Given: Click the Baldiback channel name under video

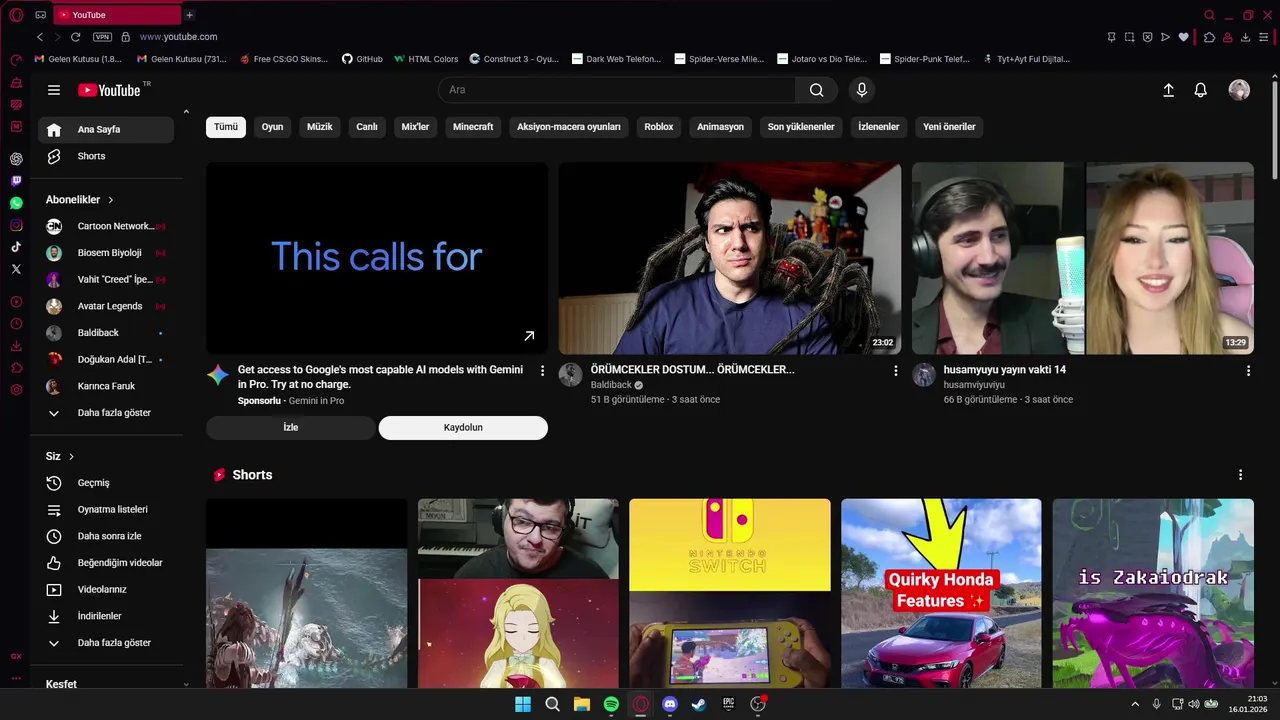Looking at the screenshot, I should point(612,385).
